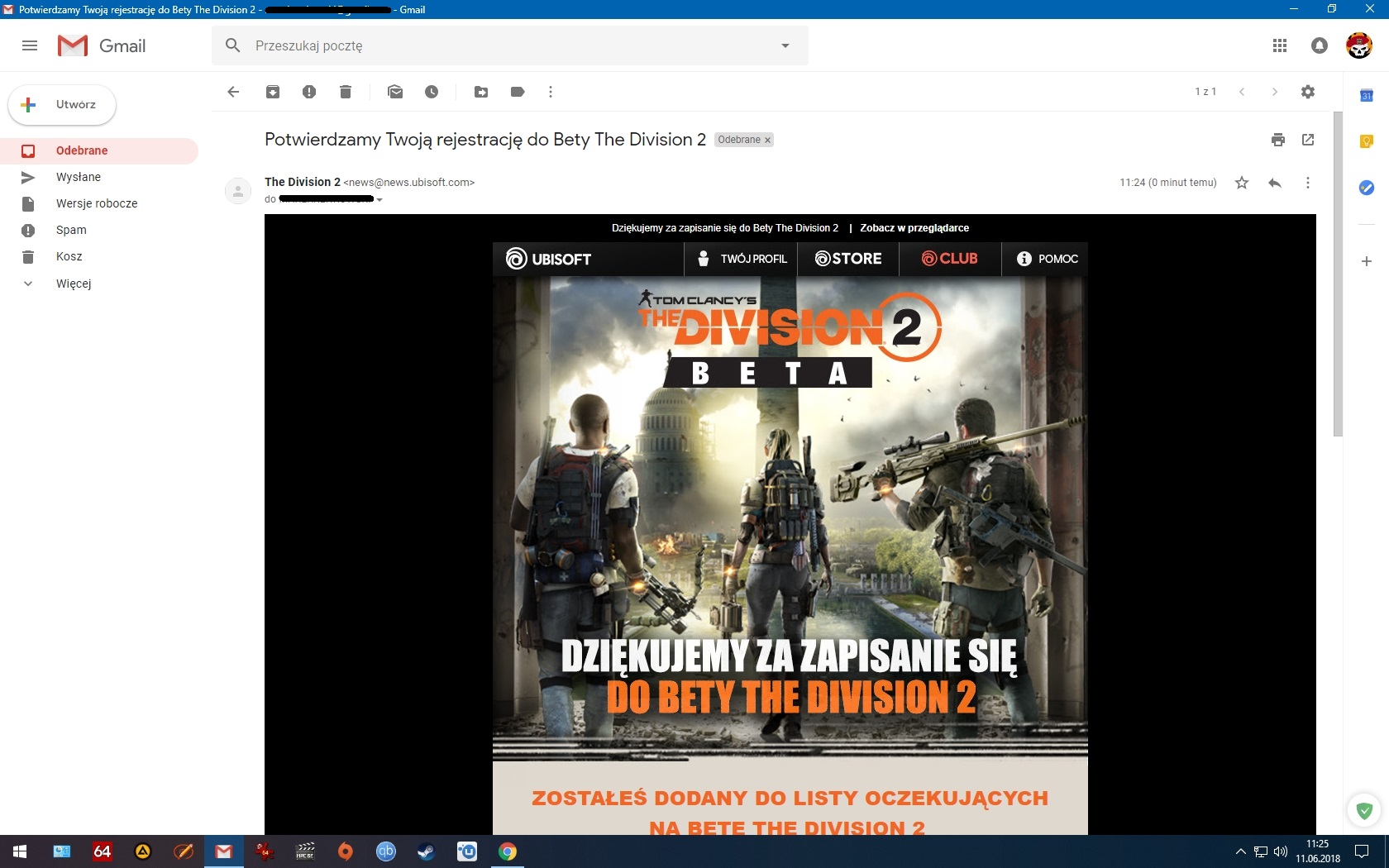Viewport: 1389px width, 868px height.
Task: Click the sender name The Division 2
Action: pyautogui.click(x=303, y=182)
